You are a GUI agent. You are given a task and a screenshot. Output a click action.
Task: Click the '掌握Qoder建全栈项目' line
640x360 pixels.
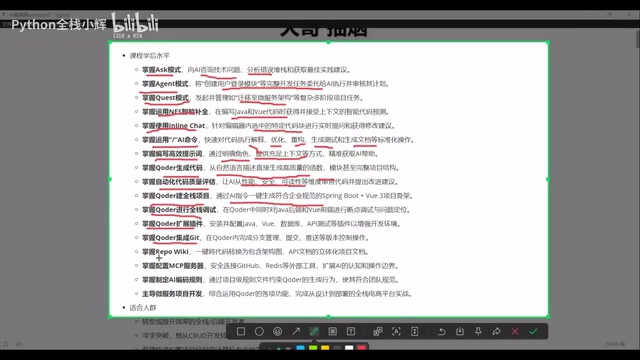click(x=278, y=196)
